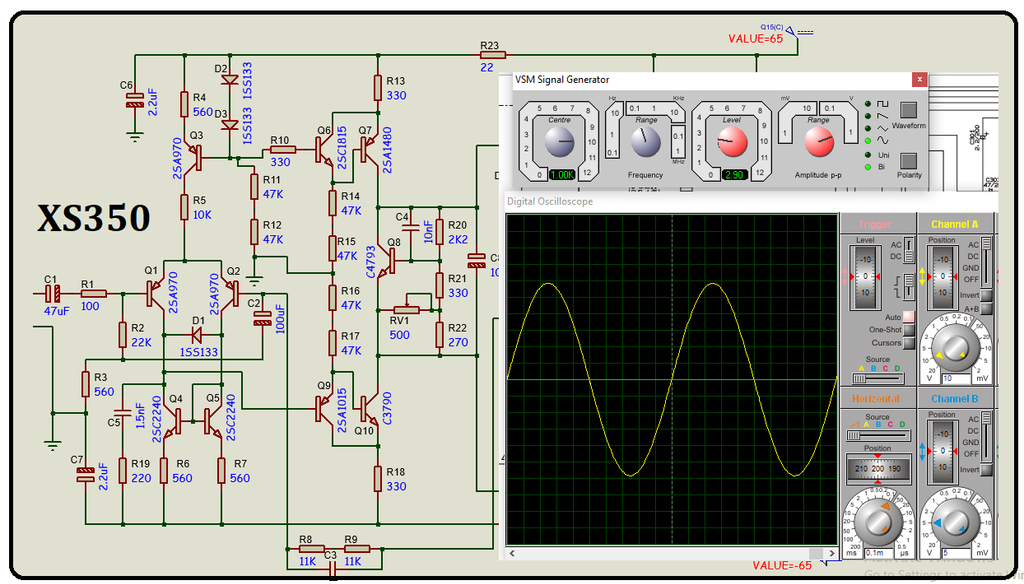
Task: Toggle the oscilloscope Cursors button
Action: point(908,342)
